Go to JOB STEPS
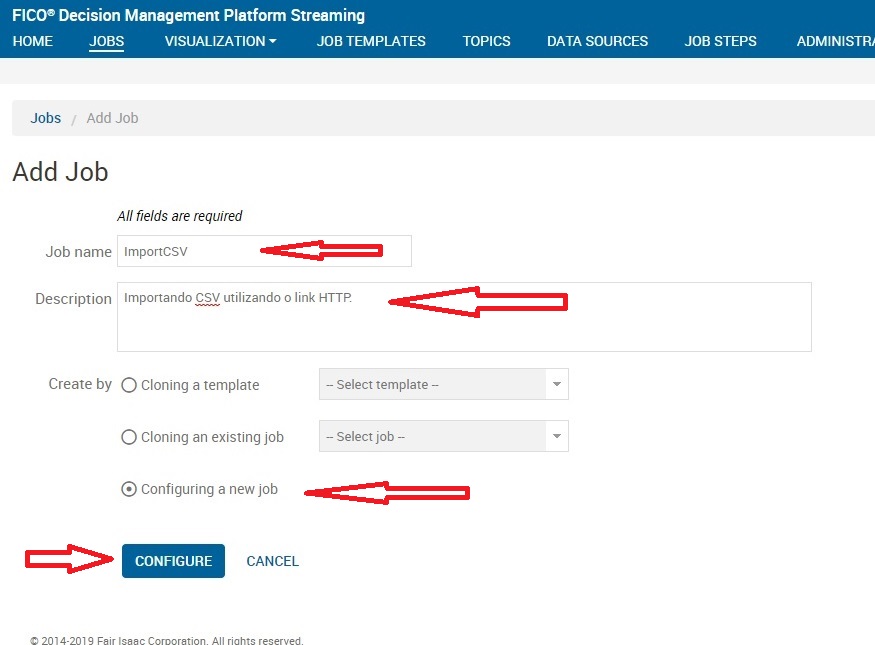Image resolution: width=875 pixels, height=645 pixels. click(720, 41)
